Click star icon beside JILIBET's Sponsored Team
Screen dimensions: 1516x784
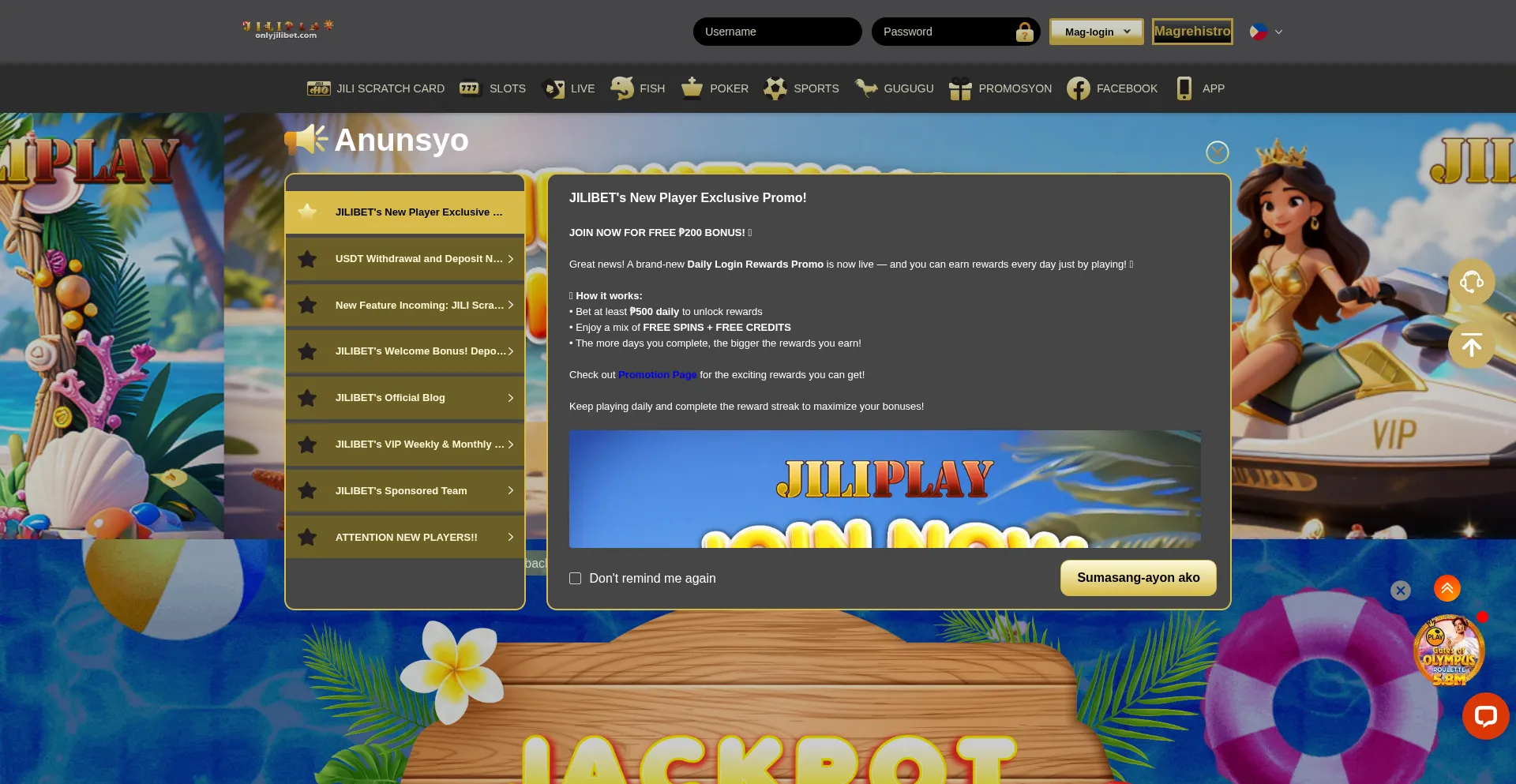307,491
